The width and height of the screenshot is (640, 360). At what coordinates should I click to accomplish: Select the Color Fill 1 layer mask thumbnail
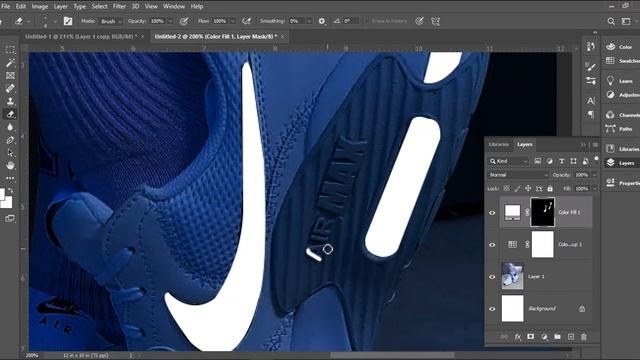542,212
